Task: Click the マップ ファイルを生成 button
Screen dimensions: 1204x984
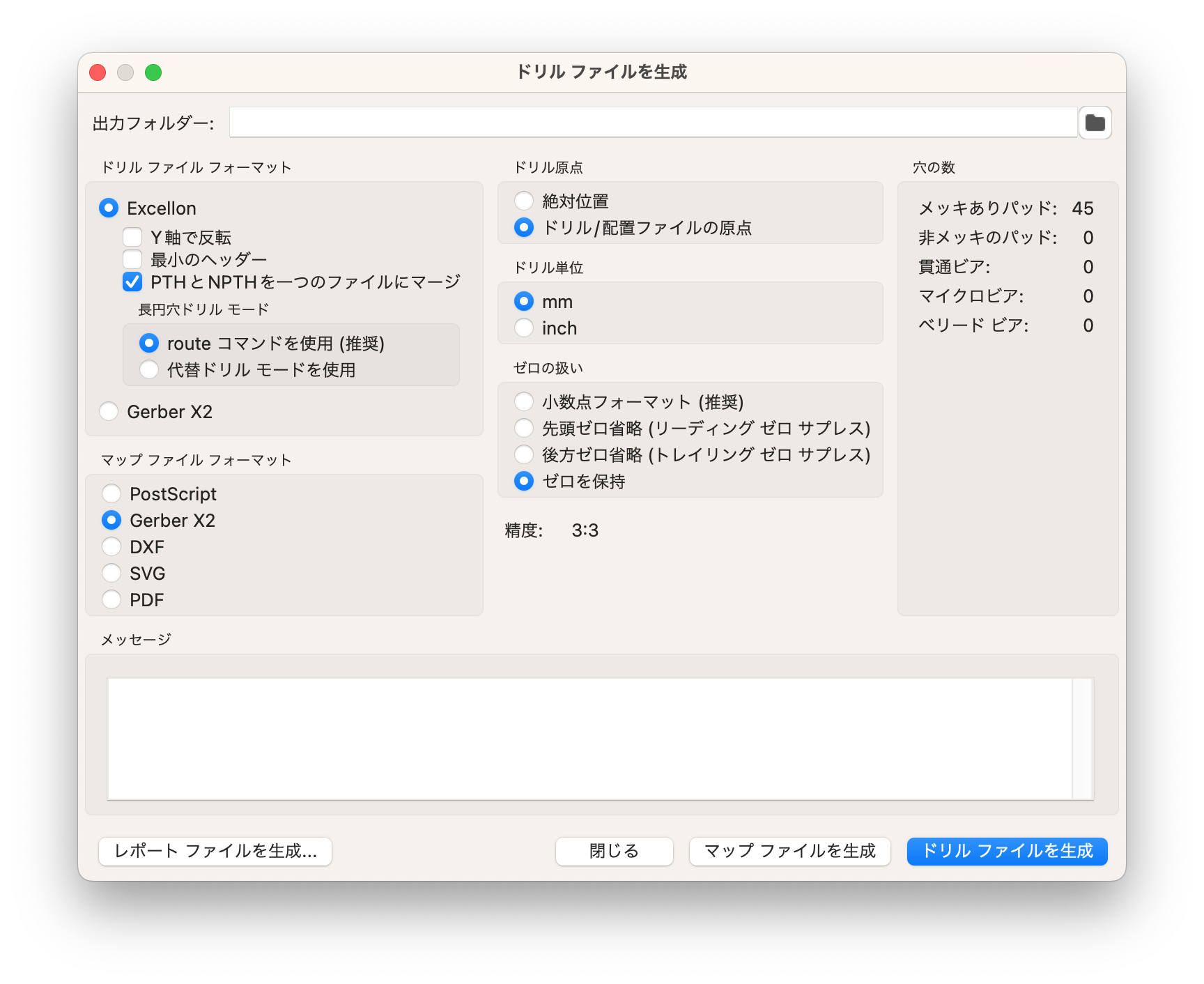Action: pos(790,851)
